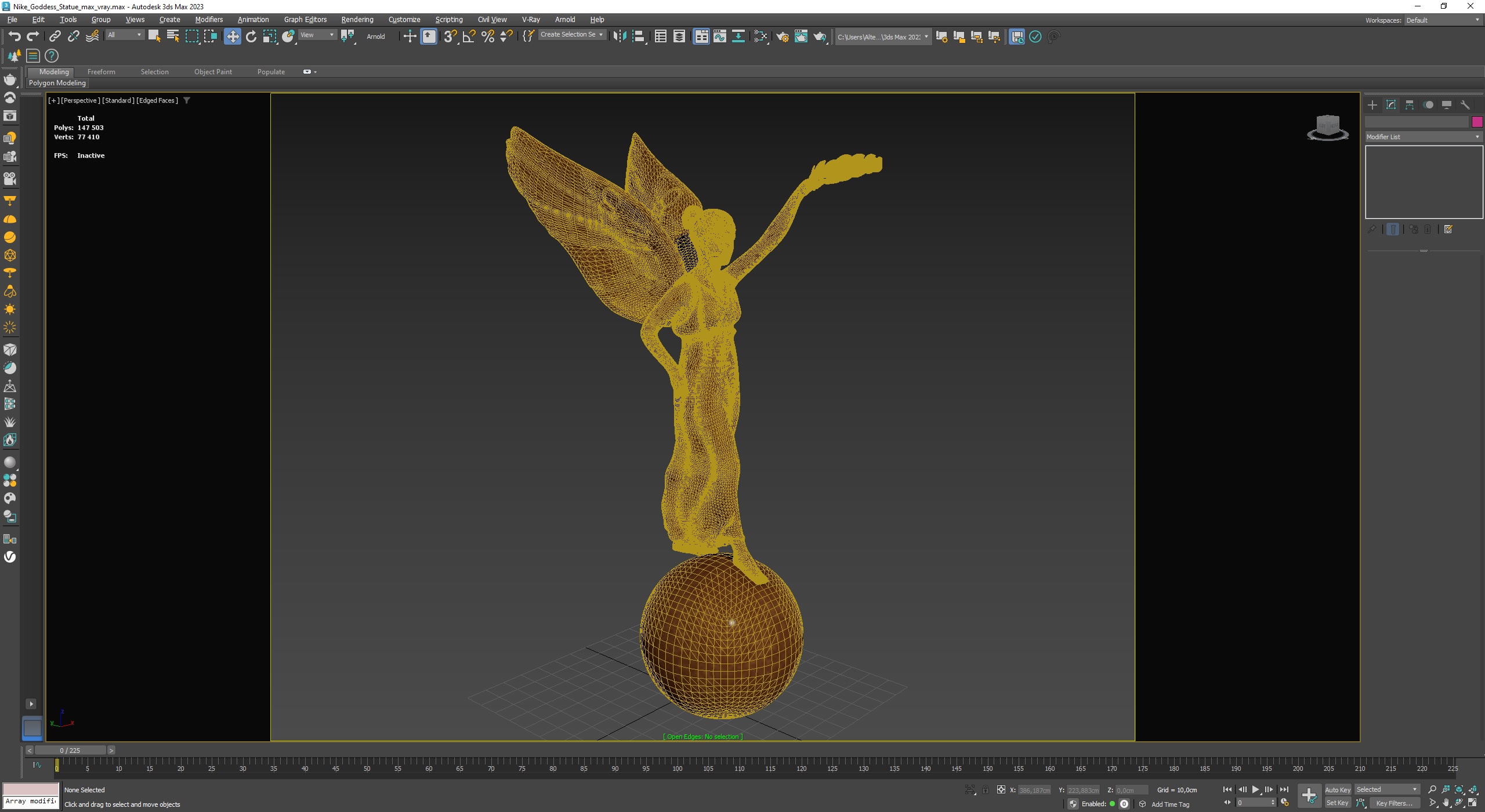Activate the Select and Rotate tool

tap(251, 37)
